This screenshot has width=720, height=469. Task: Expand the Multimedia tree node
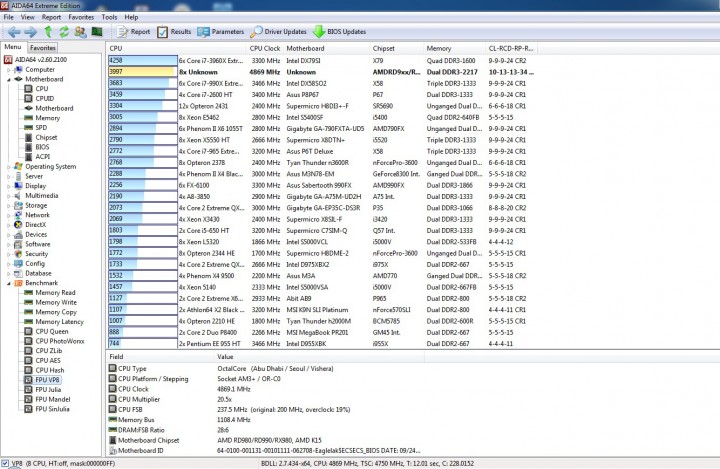(8, 196)
